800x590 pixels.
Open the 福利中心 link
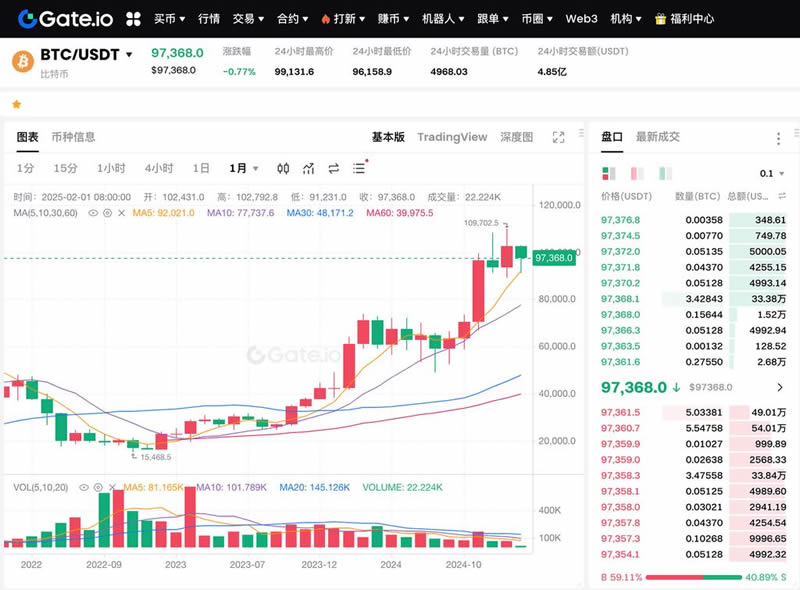[692, 19]
